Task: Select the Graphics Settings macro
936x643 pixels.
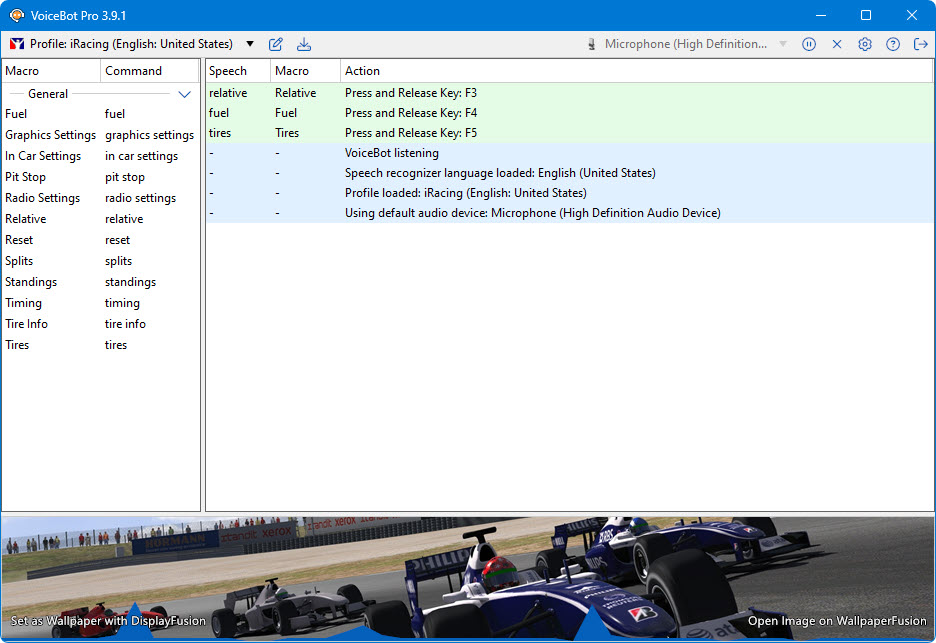Action: (x=50, y=135)
